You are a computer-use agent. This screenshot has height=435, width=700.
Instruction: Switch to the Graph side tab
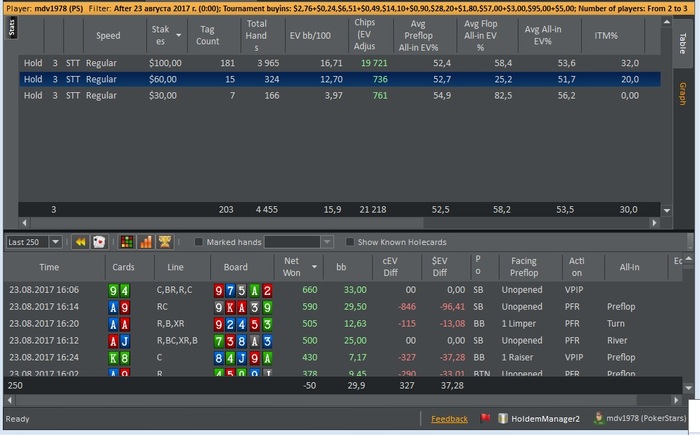[x=682, y=94]
